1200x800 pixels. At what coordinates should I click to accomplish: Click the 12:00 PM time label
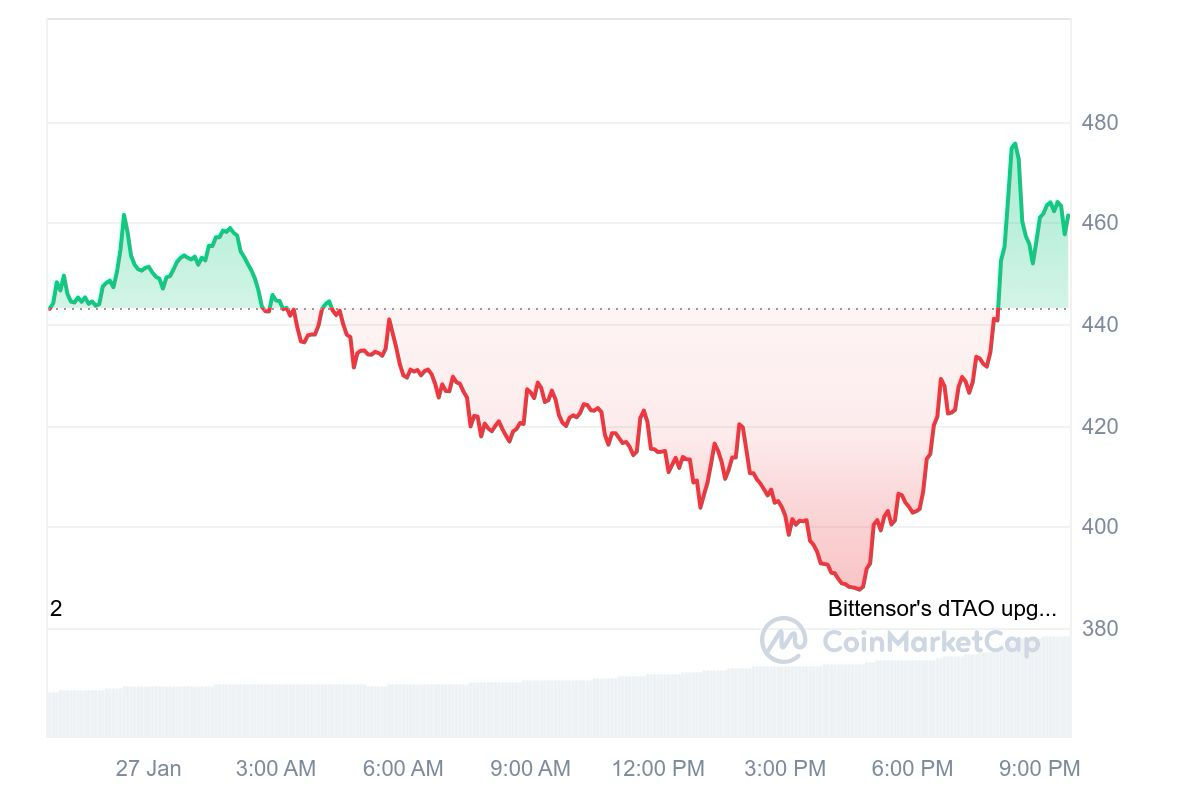[x=658, y=769]
